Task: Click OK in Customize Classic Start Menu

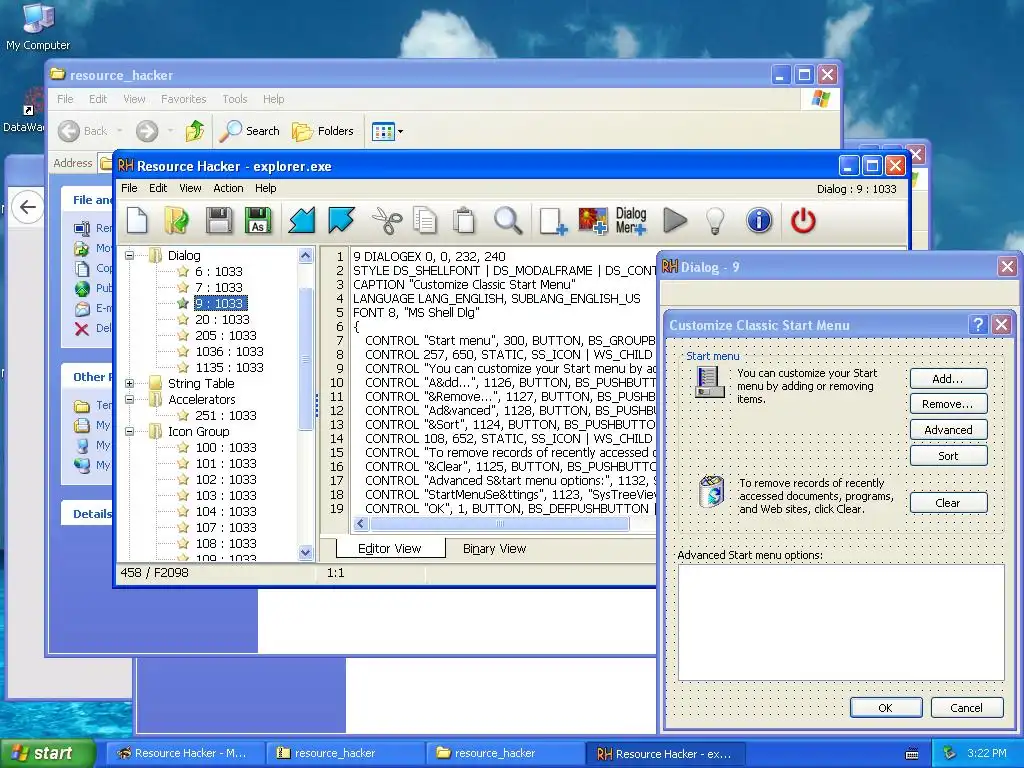Action: (886, 708)
